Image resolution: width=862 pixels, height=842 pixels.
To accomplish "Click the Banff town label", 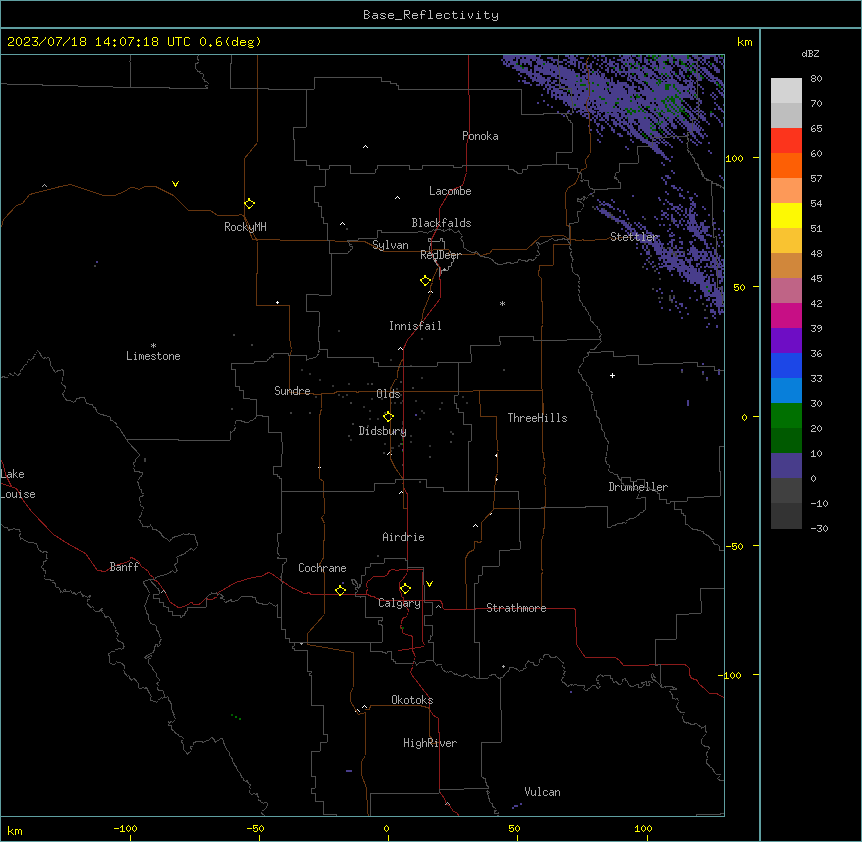I will (x=124, y=567).
